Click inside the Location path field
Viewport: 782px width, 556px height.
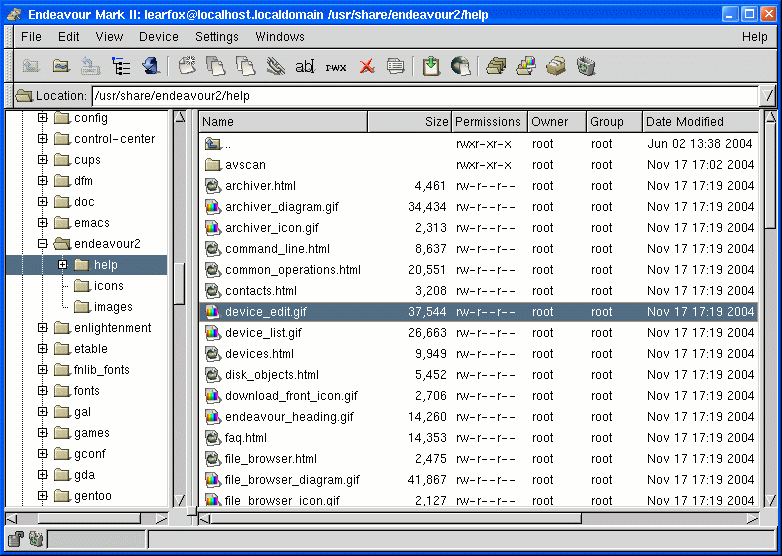click(x=420, y=96)
